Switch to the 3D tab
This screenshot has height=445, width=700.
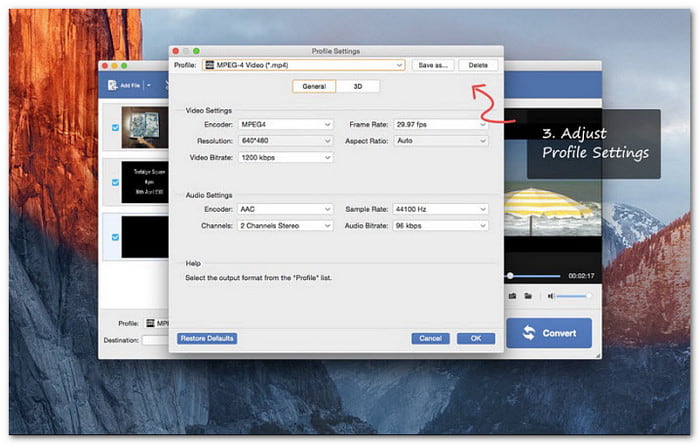(358, 87)
